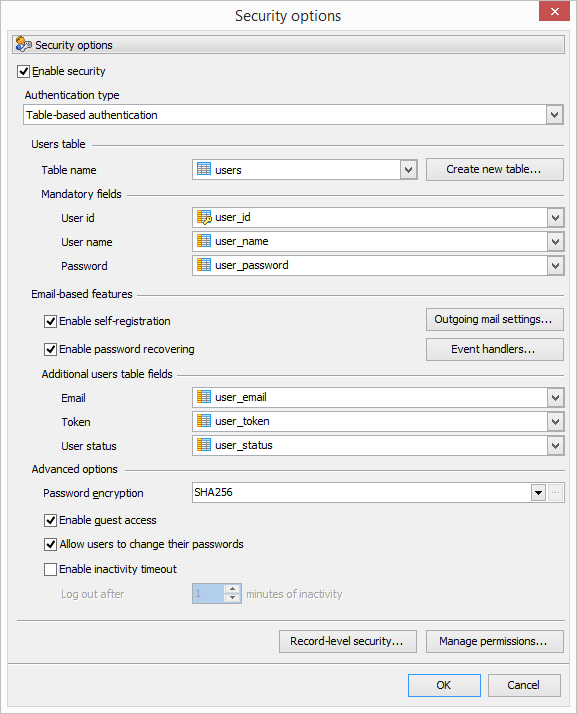This screenshot has width=577, height=714.
Task: Open the Password encryption SHA256 dropdown
Action: pyautogui.click(x=538, y=493)
